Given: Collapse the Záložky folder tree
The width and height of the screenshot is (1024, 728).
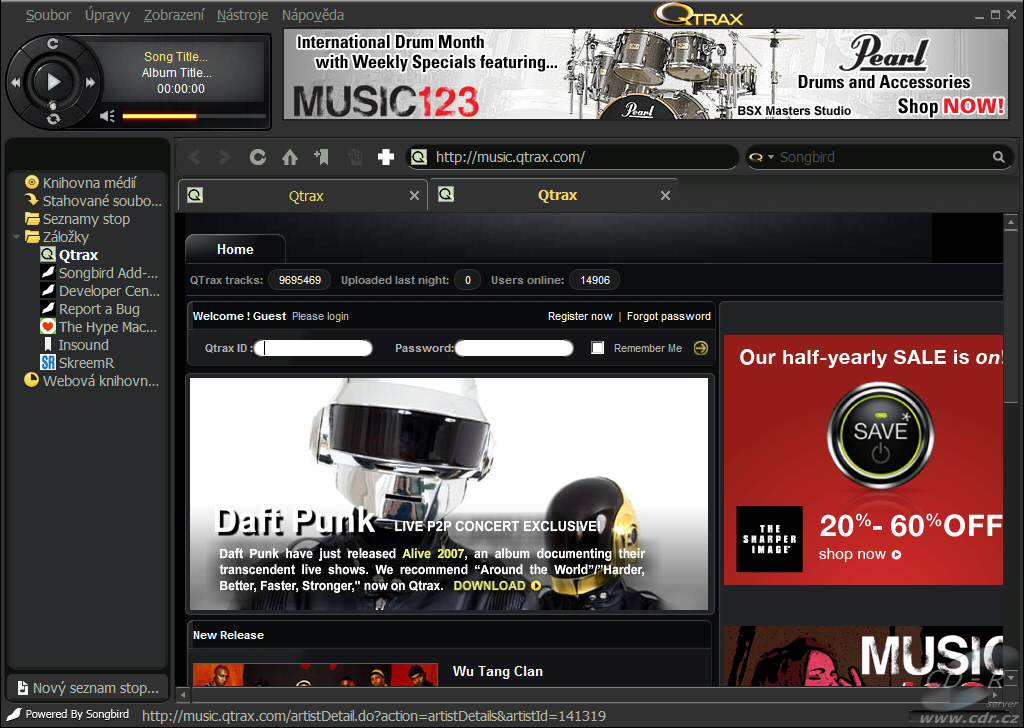Looking at the screenshot, I should tap(16, 237).
